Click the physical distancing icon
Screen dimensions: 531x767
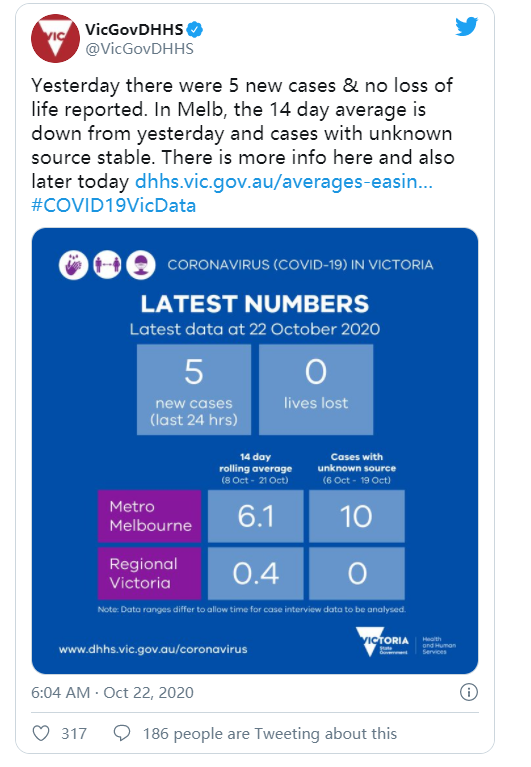pos(107,265)
